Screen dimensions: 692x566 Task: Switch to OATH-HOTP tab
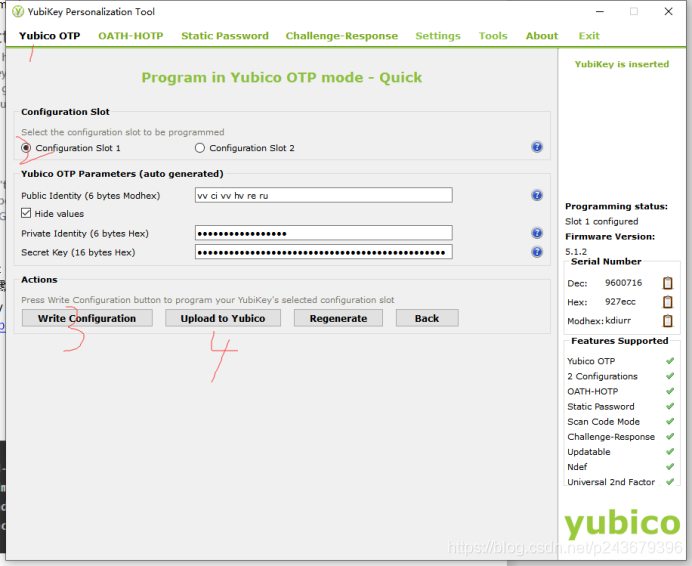point(131,36)
